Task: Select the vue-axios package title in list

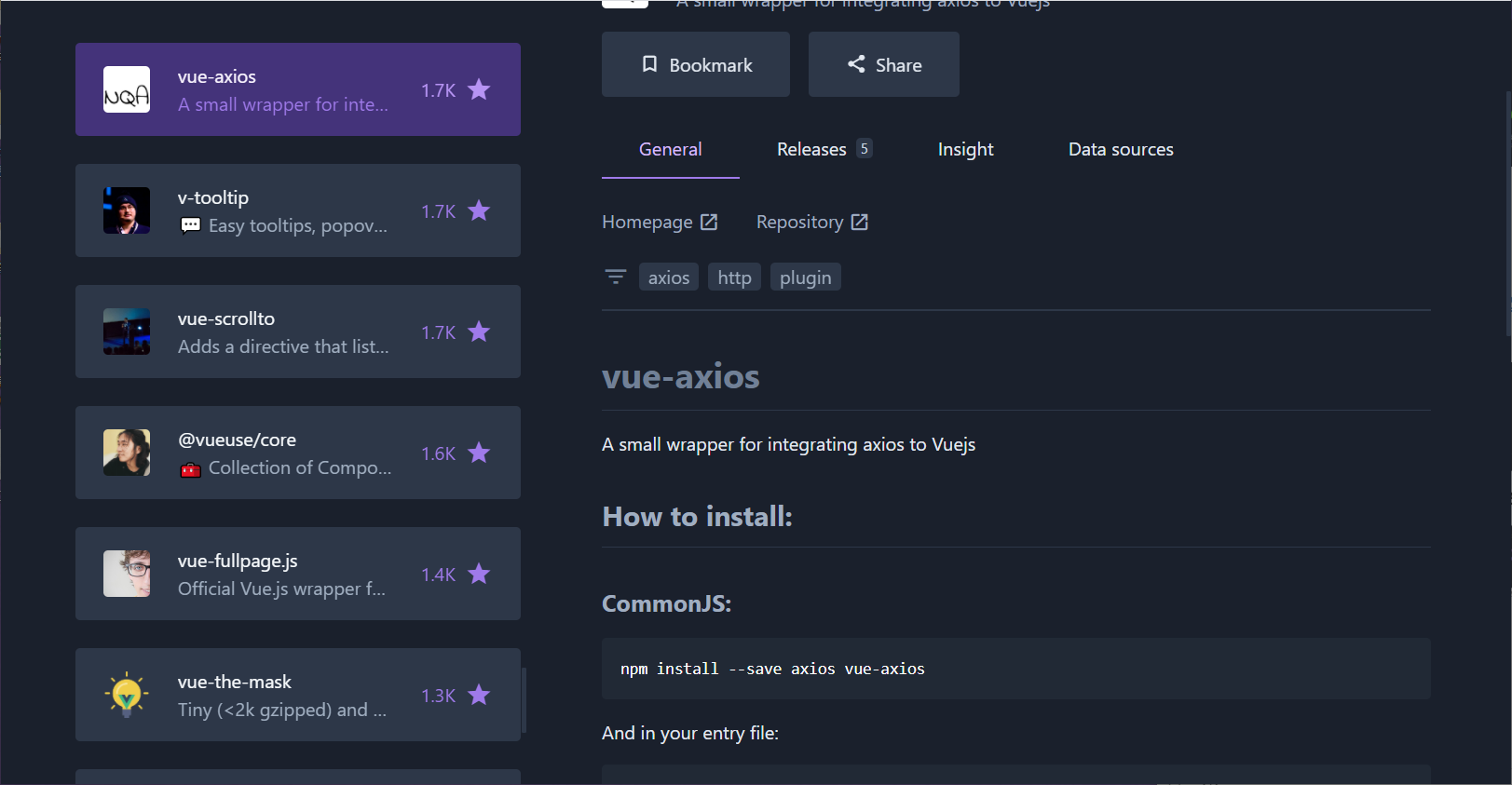Action: (x=217, y=76)
